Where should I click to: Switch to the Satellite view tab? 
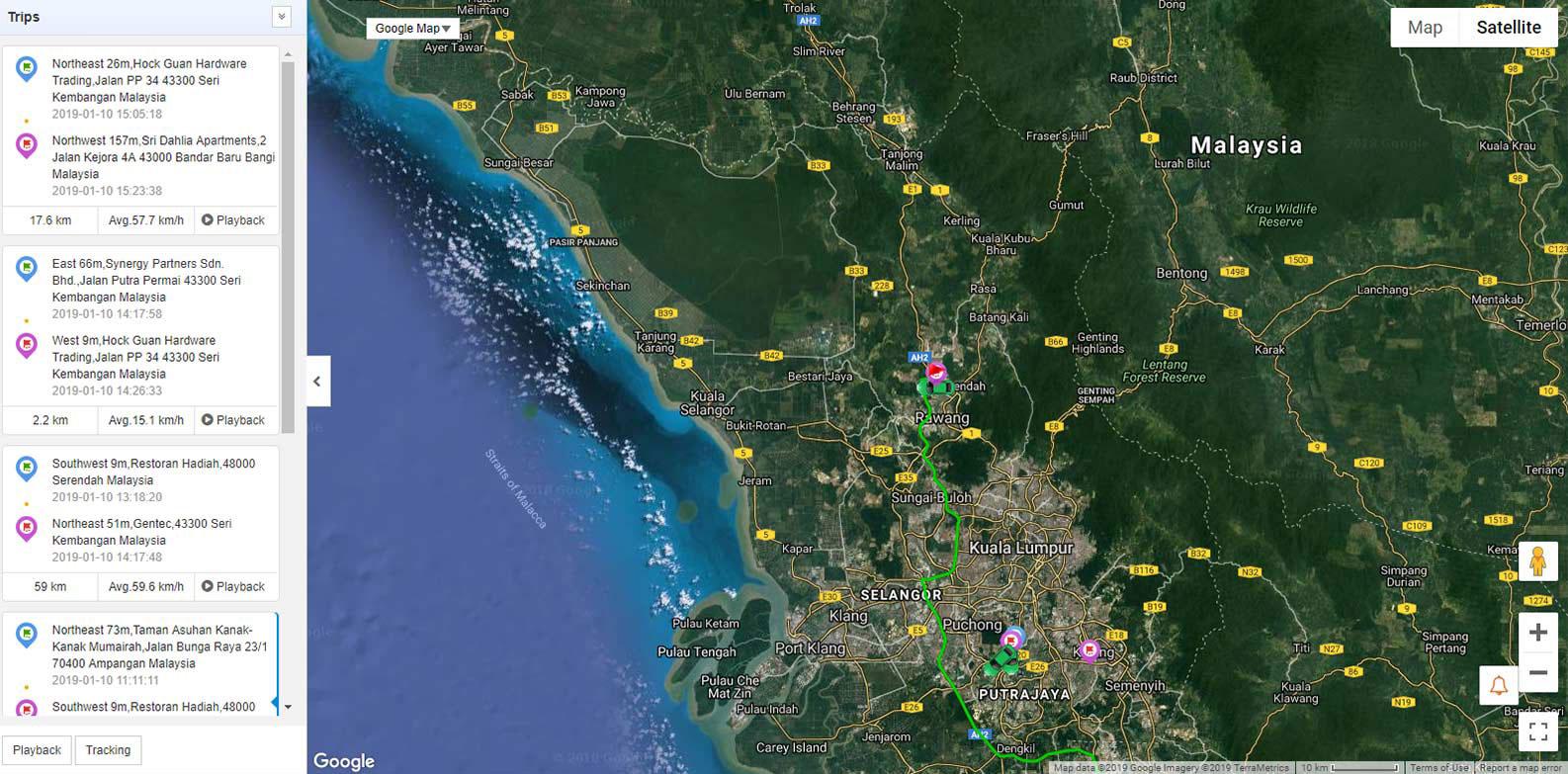click(1509, 28)
